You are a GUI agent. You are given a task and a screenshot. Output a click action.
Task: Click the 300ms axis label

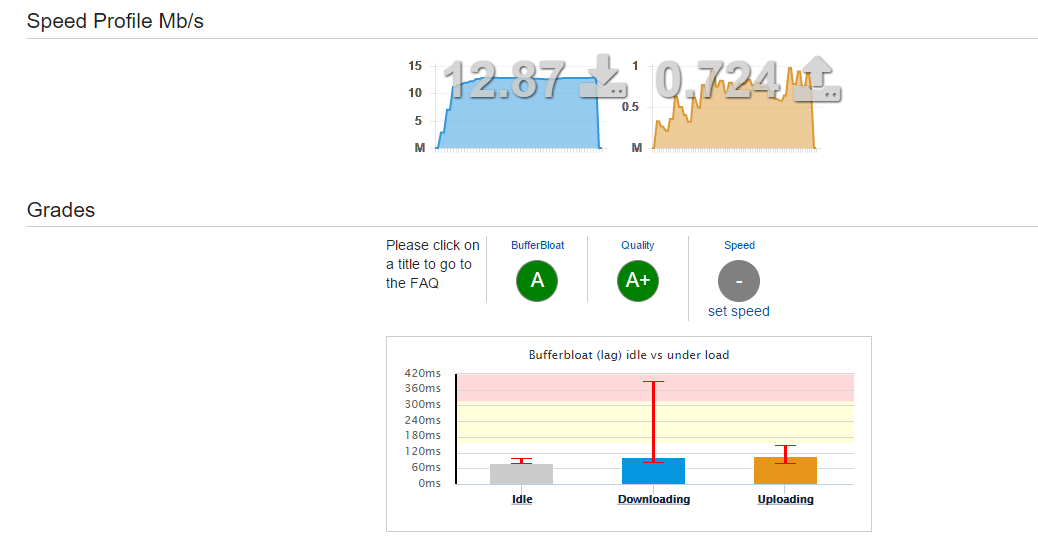pos(422,404)
